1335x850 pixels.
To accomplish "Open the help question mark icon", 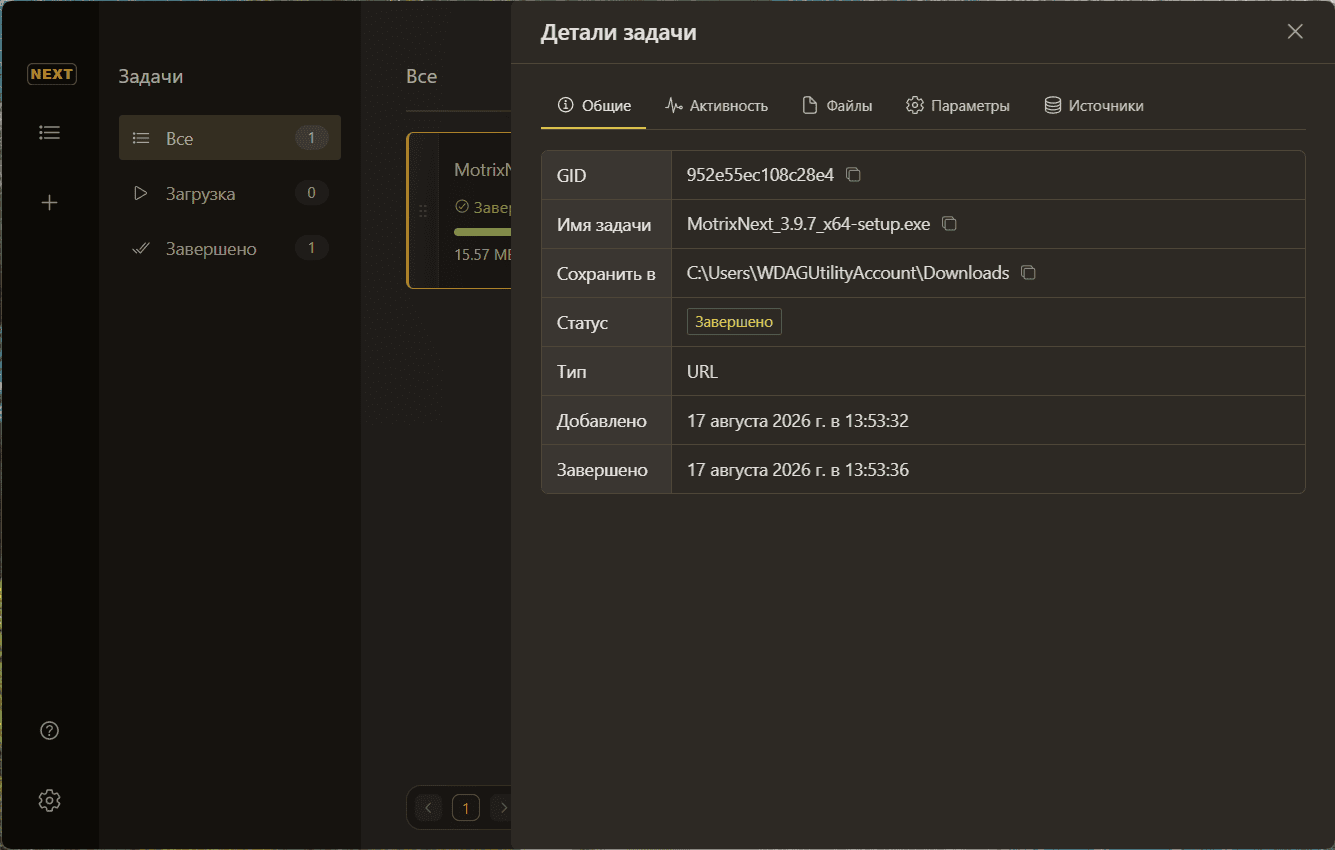I will tap(49, 731).
